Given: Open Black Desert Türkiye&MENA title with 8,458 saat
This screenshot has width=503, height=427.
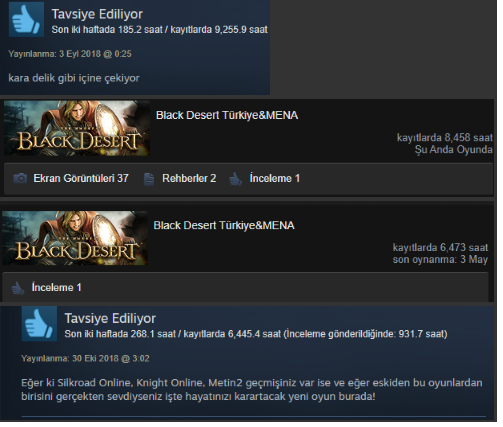Looking at the screenshot, I should pyautogui.click(x=227, y=116).
